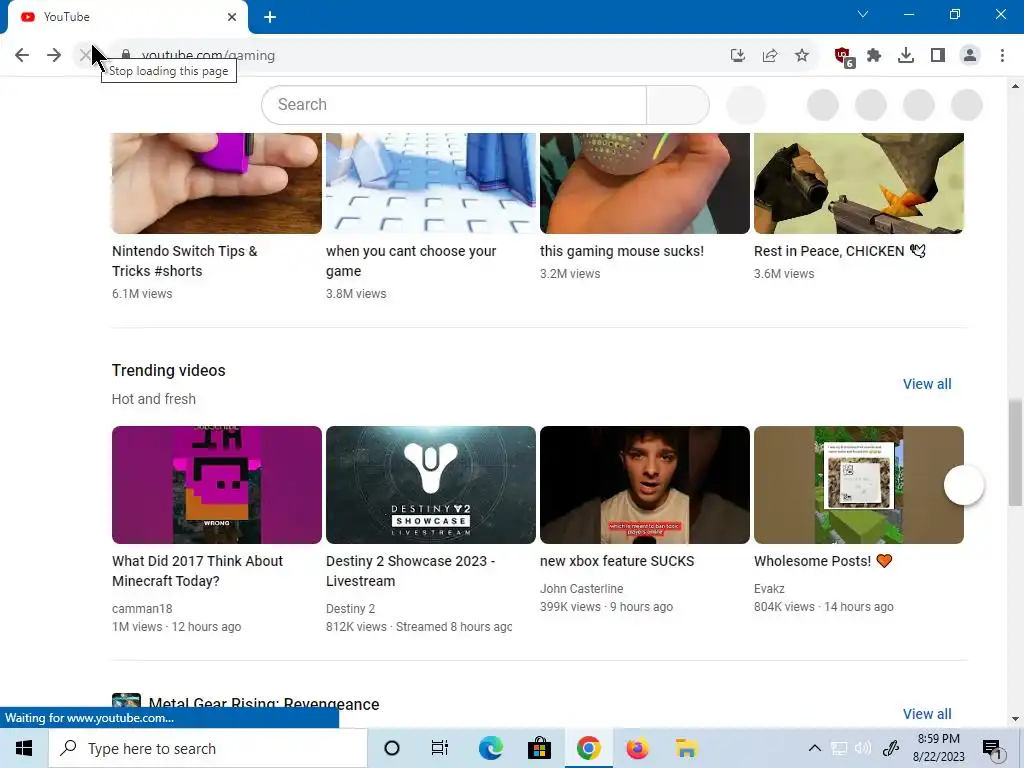Open the Extensions puzzle menu
The image size is (1024, 768).
874,56
